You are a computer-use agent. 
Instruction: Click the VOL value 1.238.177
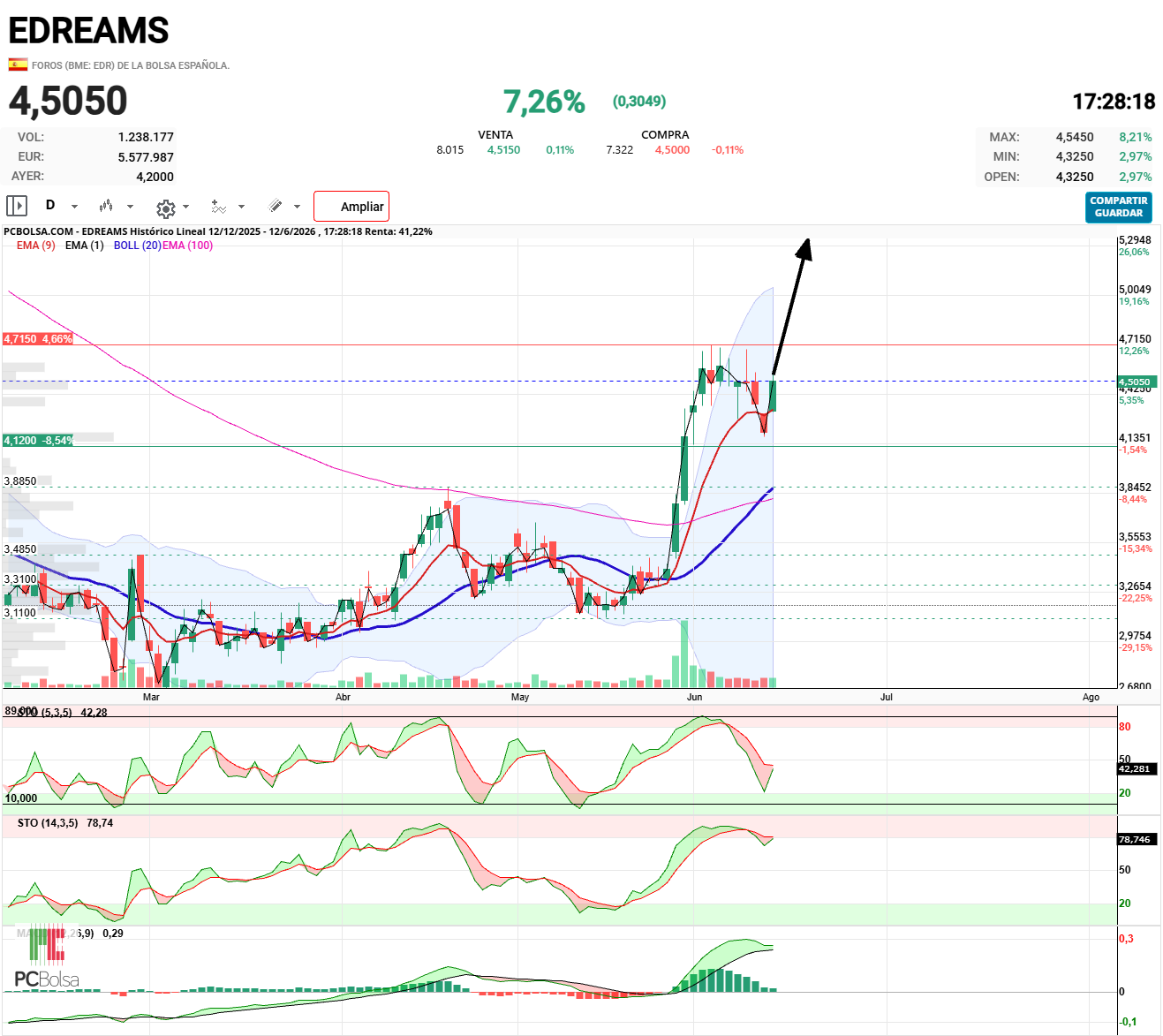[x=146, y=137]
